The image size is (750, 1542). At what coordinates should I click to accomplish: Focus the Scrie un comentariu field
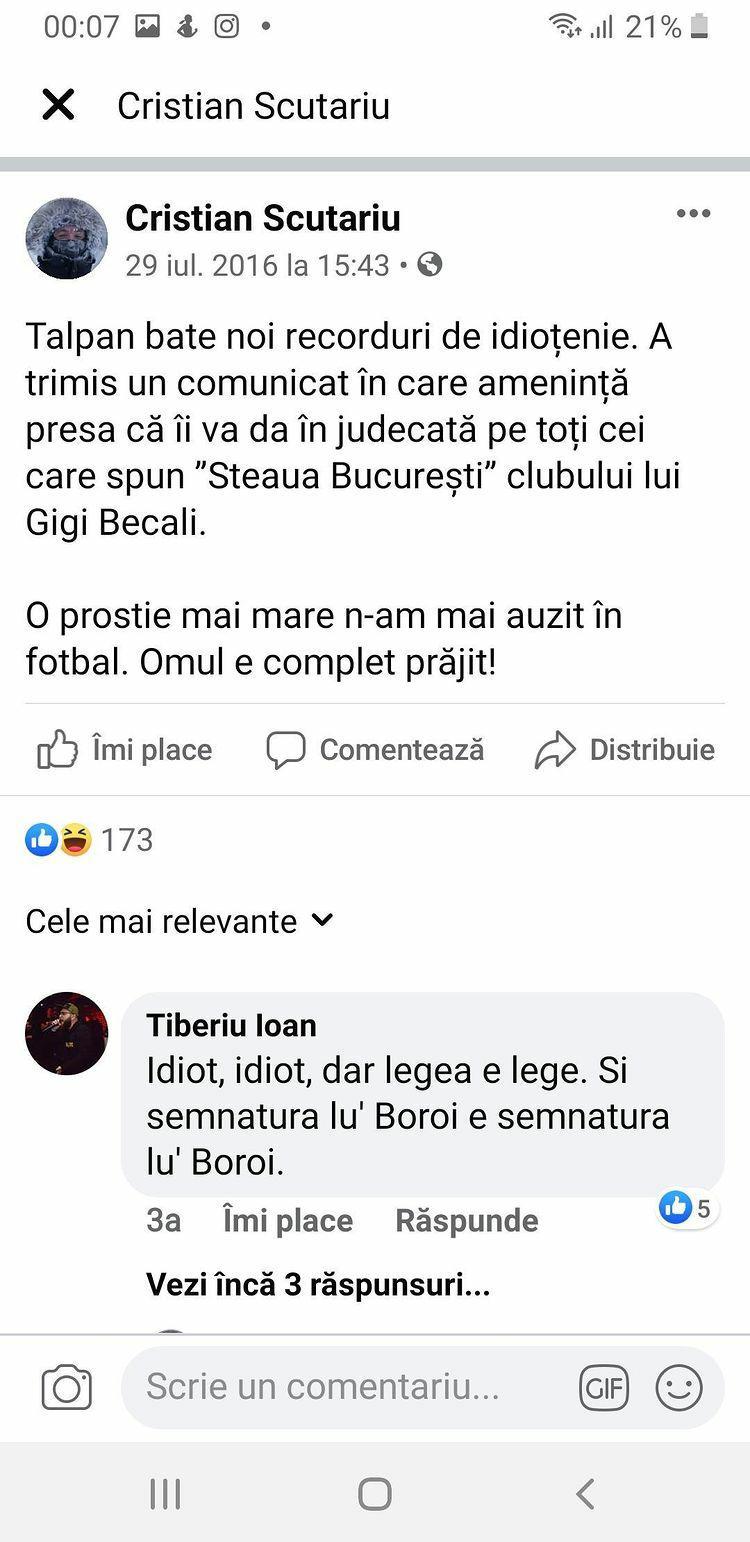[x=340, y=1388]
